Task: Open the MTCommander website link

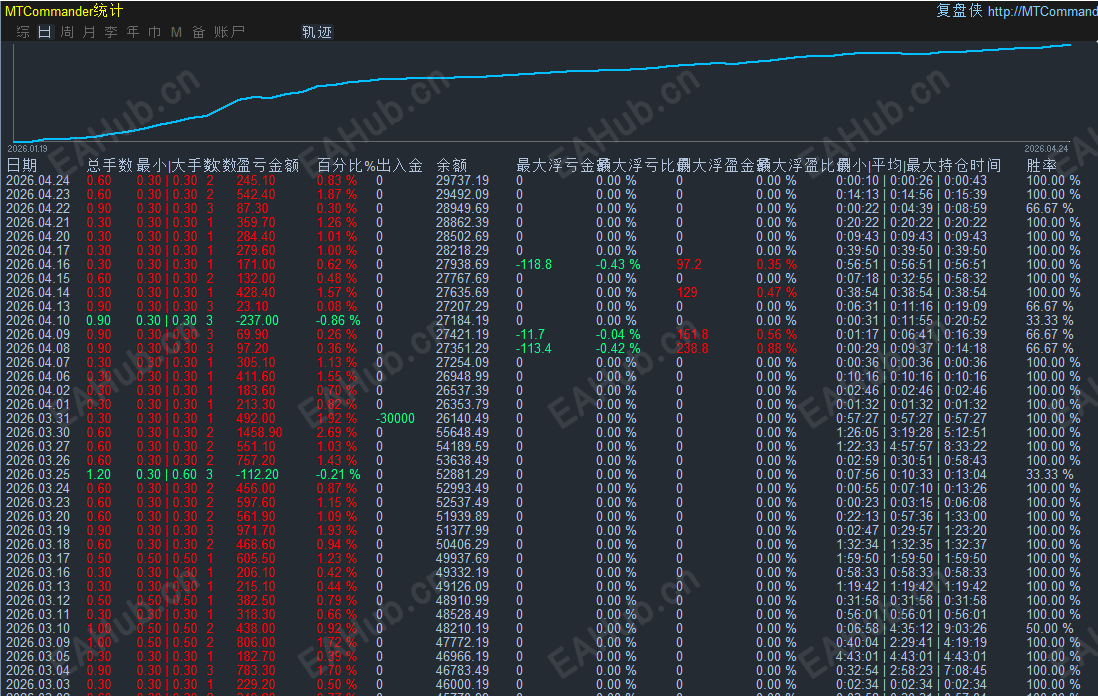Action: [1047, 12]
